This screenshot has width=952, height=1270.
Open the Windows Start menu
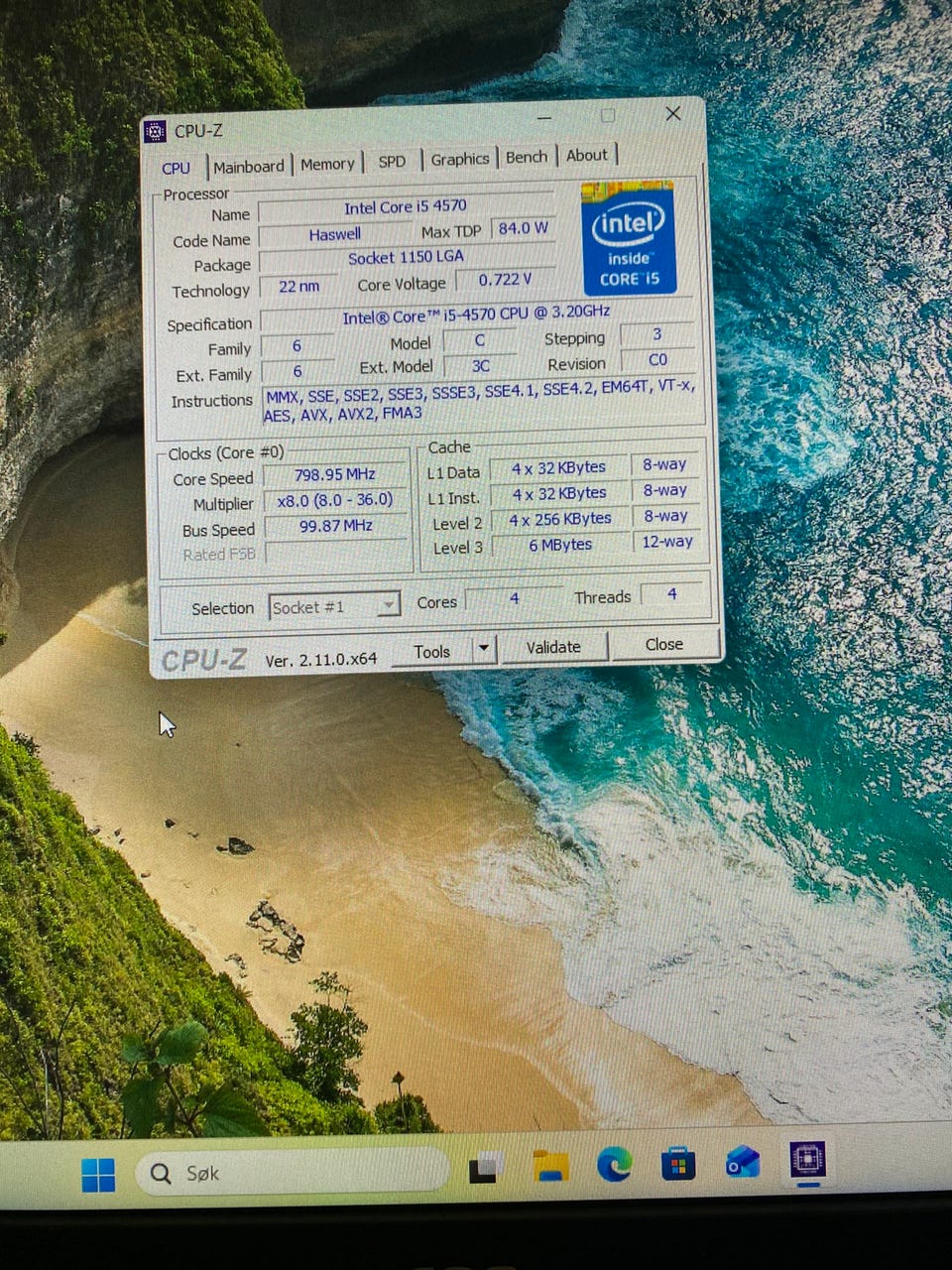(x=98, y=1175)
